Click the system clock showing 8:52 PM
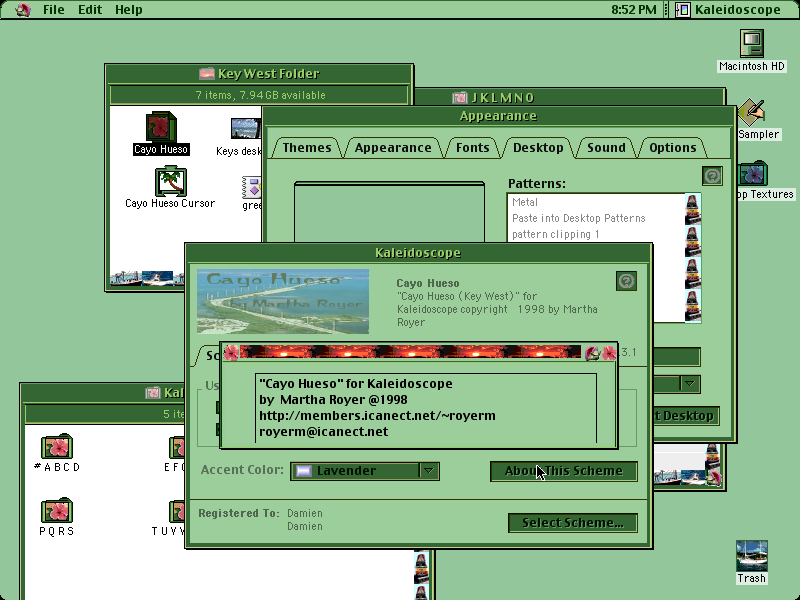 (x=634, y=10)
